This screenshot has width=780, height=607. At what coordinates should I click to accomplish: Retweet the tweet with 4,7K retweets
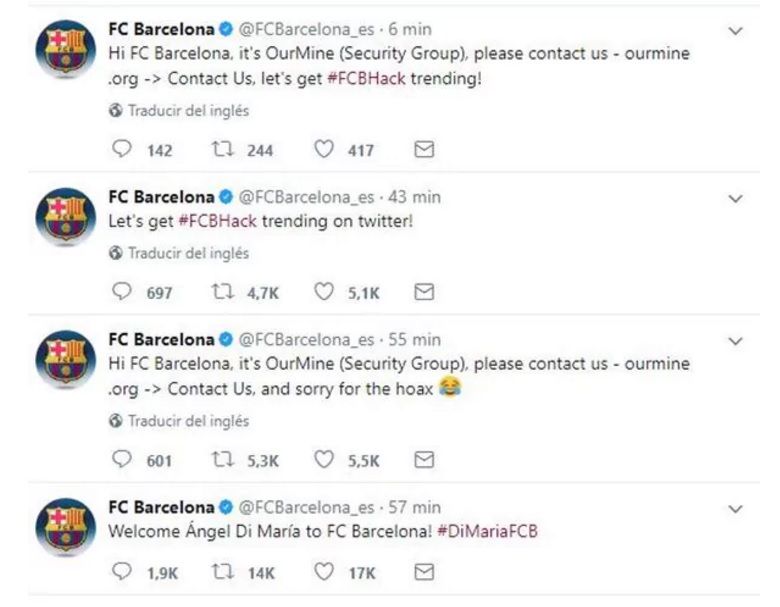pyautogui.click(x=222, y=292)
